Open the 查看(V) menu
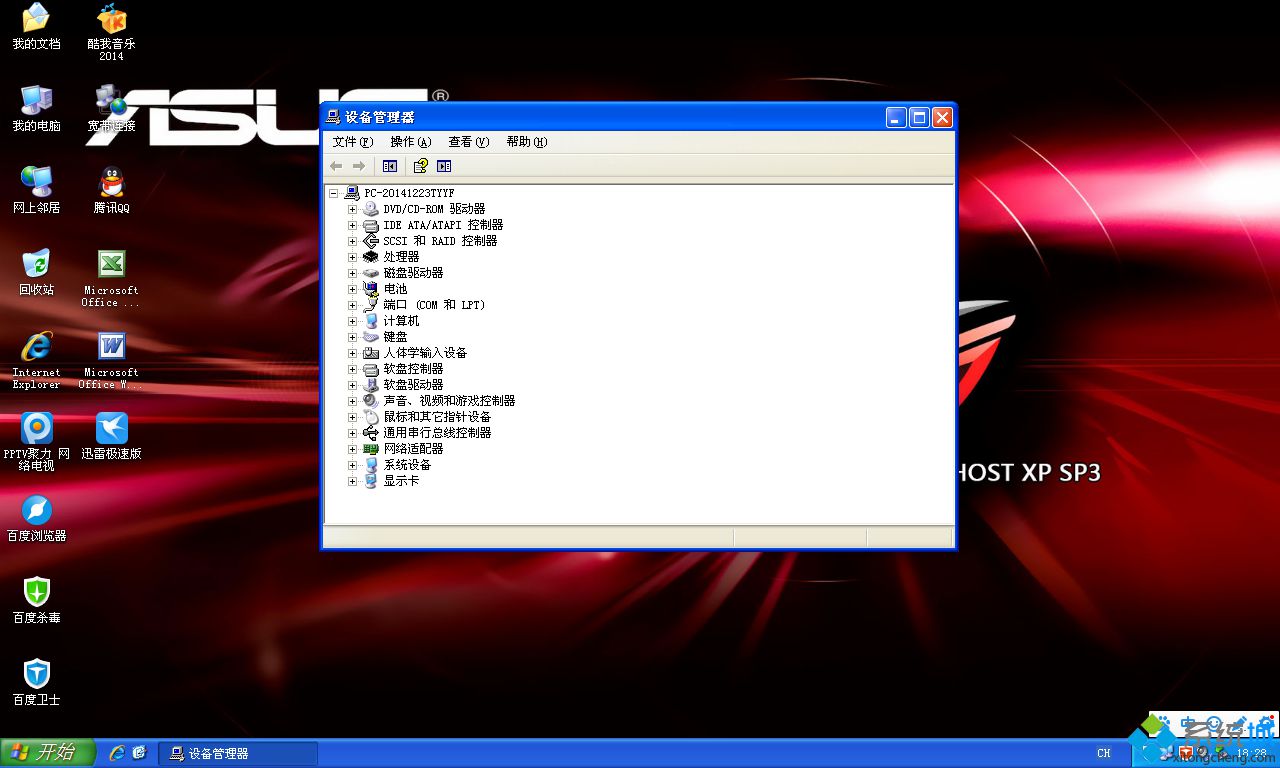This screenshot has width=1280, height=768. point(468,142)
